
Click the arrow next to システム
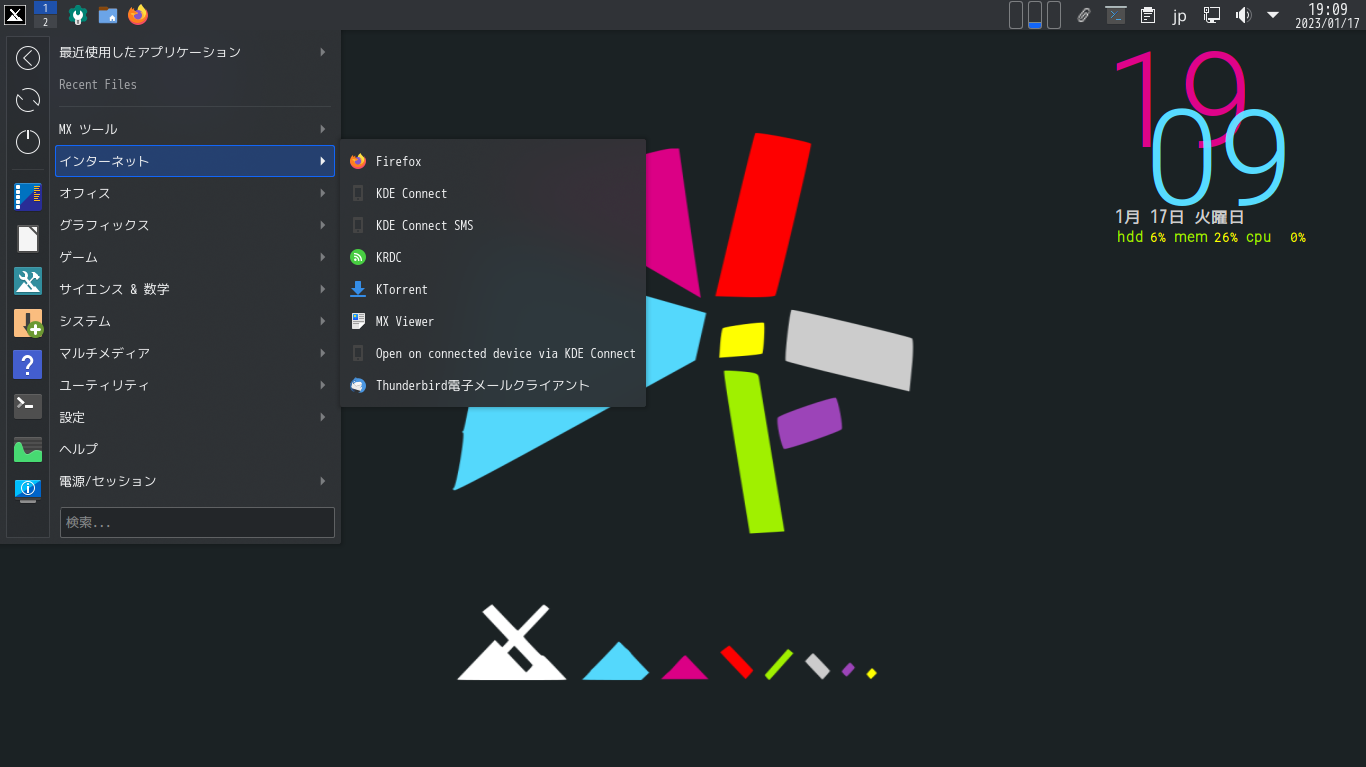(323, 321)
